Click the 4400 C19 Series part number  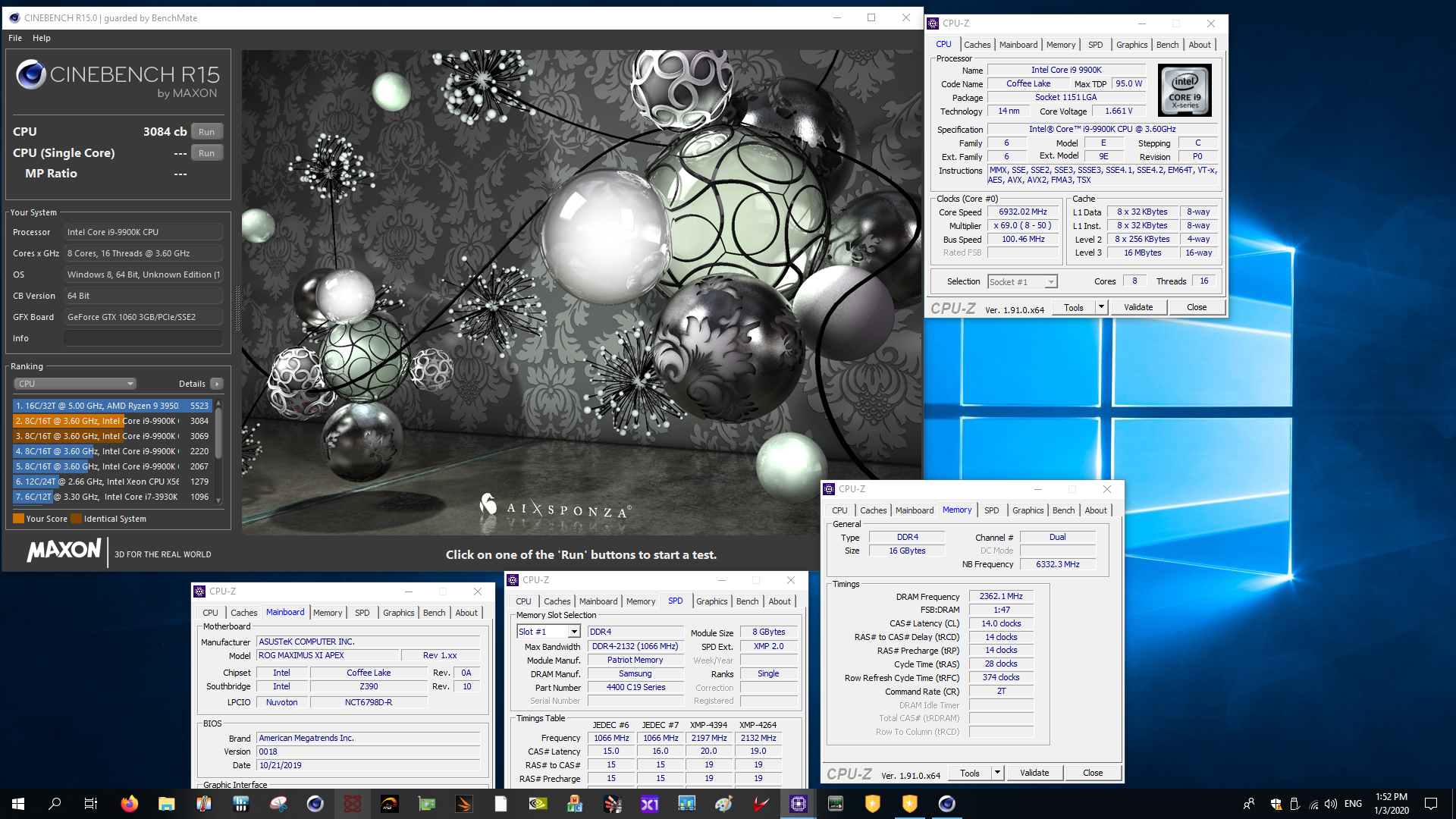(635, 687)
